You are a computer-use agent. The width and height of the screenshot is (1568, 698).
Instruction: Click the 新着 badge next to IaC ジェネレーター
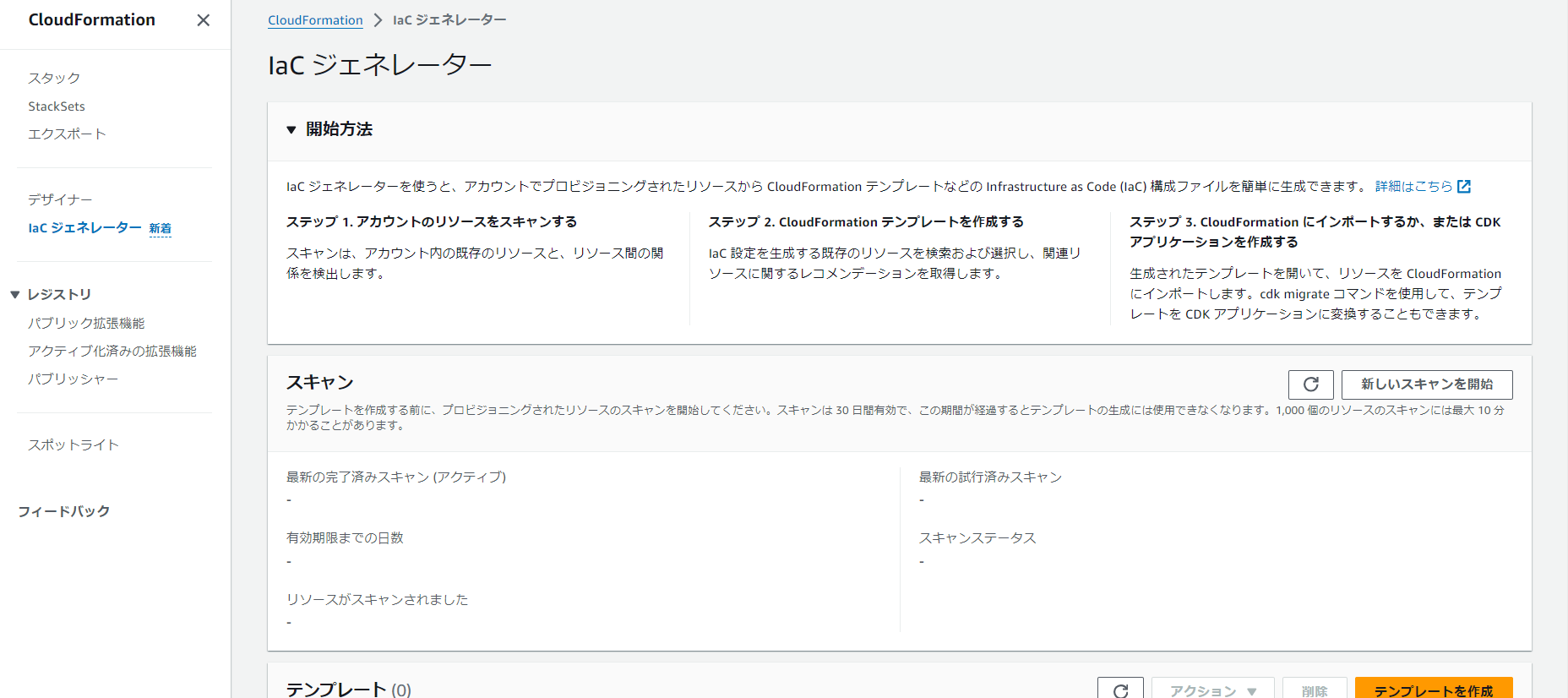(161, 229)
